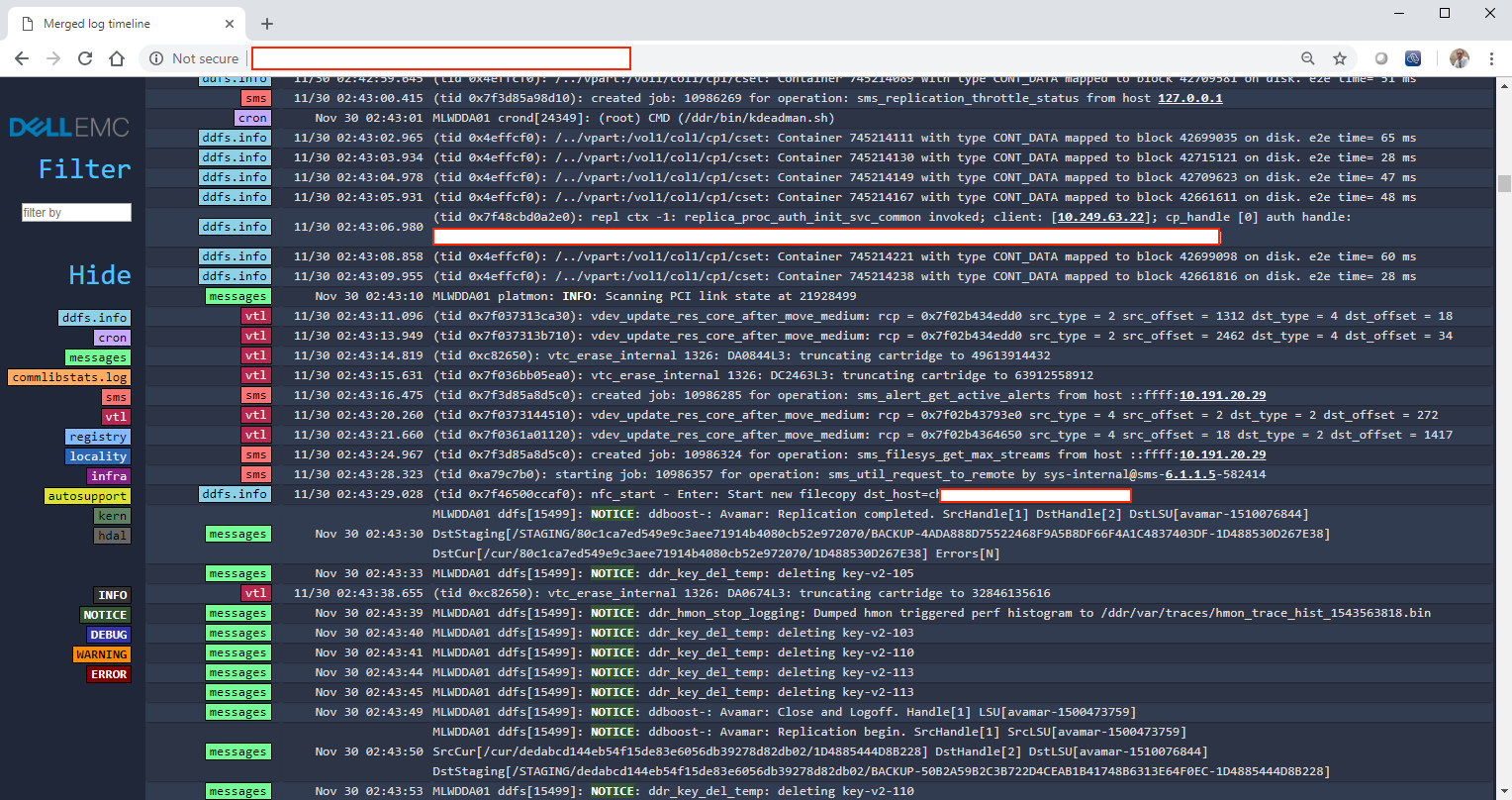The width and height of the screenshot is (1512, 800).
Task: Toggle the ddfs.info filter tag in sidebar
Action: pyautogui.click(x=94, y=318)
